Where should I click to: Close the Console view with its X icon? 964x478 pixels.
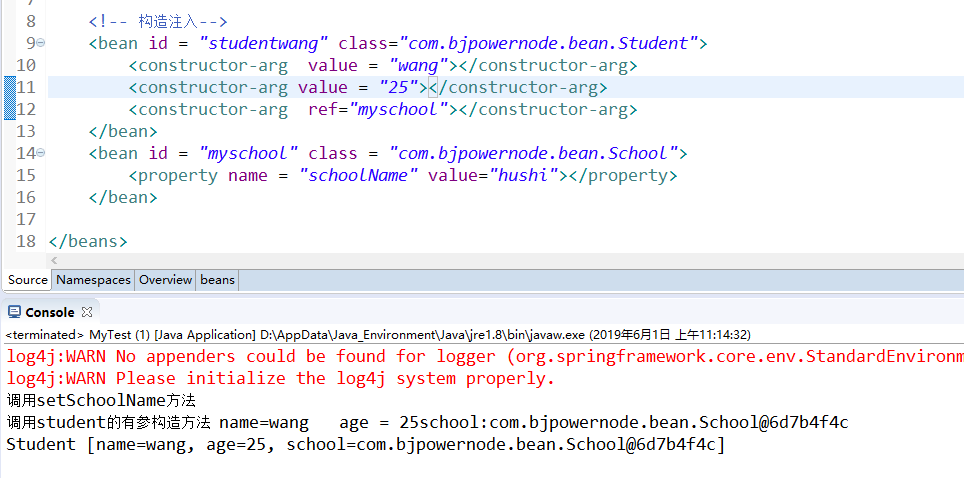(x=87, y=313)
